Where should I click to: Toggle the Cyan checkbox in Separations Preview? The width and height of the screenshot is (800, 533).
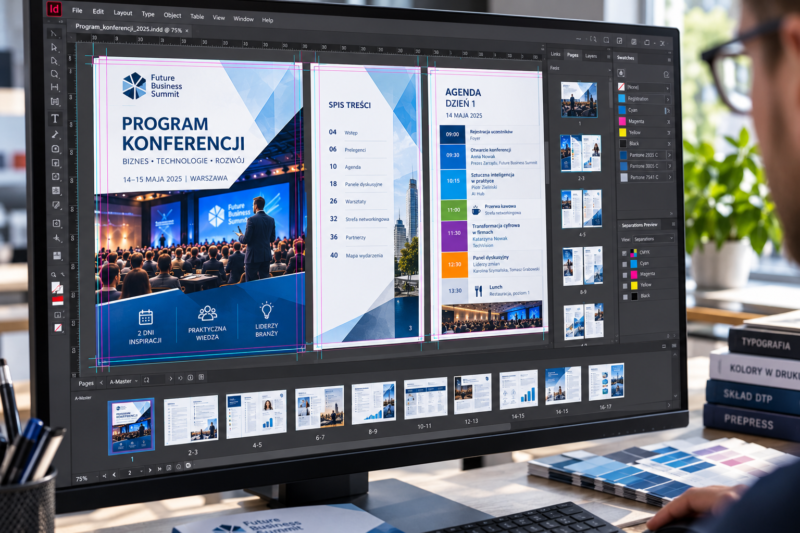click(x=624, y=264)
